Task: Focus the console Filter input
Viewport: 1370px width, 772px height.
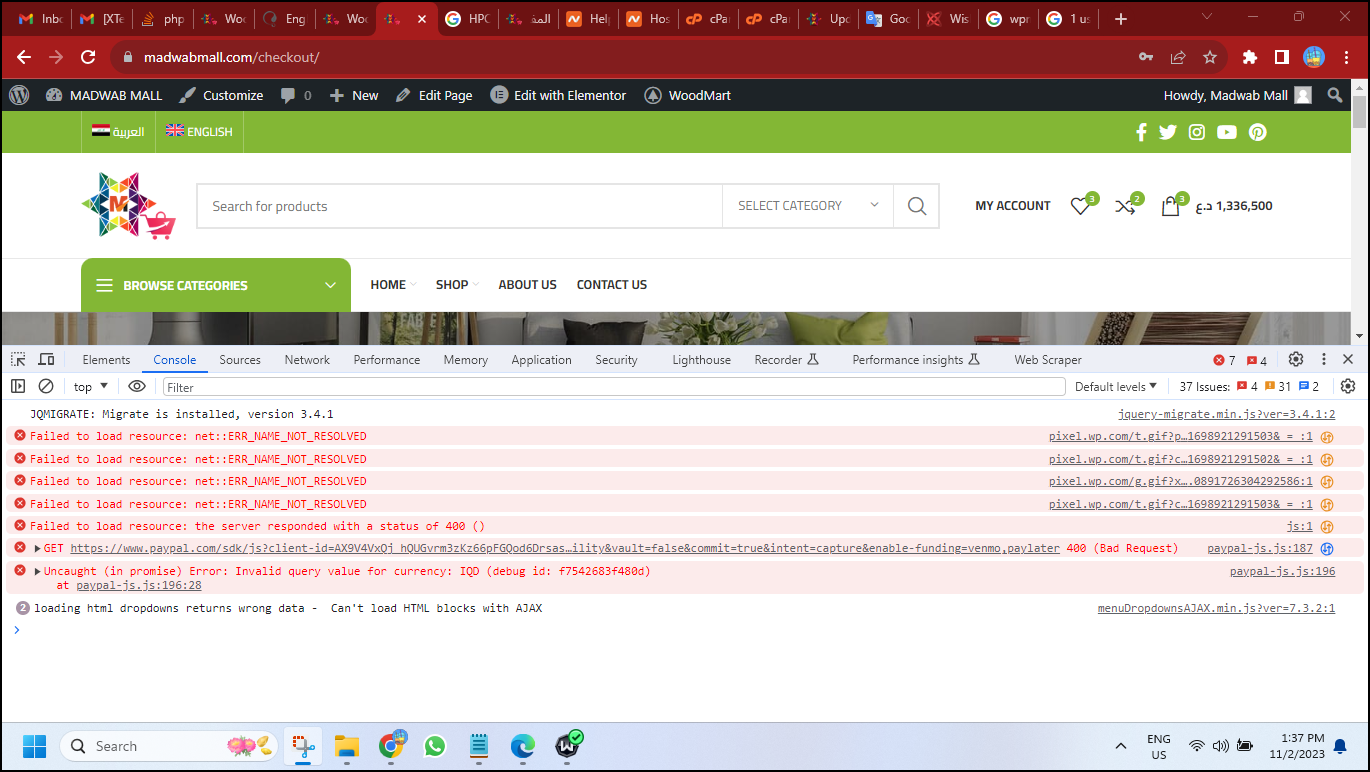Action: click(614, 387)
